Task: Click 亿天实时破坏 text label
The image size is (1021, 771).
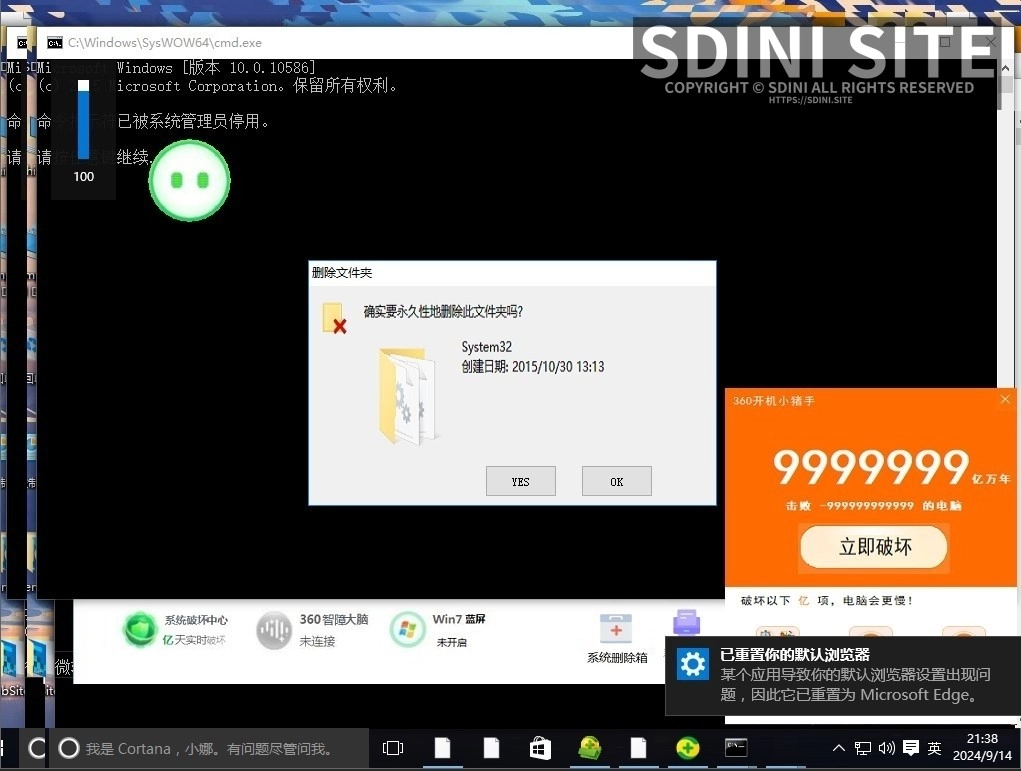Action: click(x=194, y=640)
